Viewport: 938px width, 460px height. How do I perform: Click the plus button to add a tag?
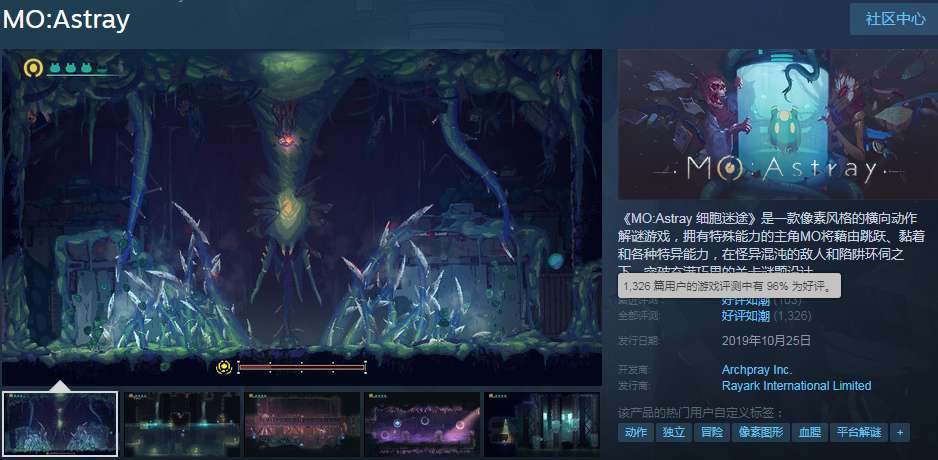click(x=900, y=432)
